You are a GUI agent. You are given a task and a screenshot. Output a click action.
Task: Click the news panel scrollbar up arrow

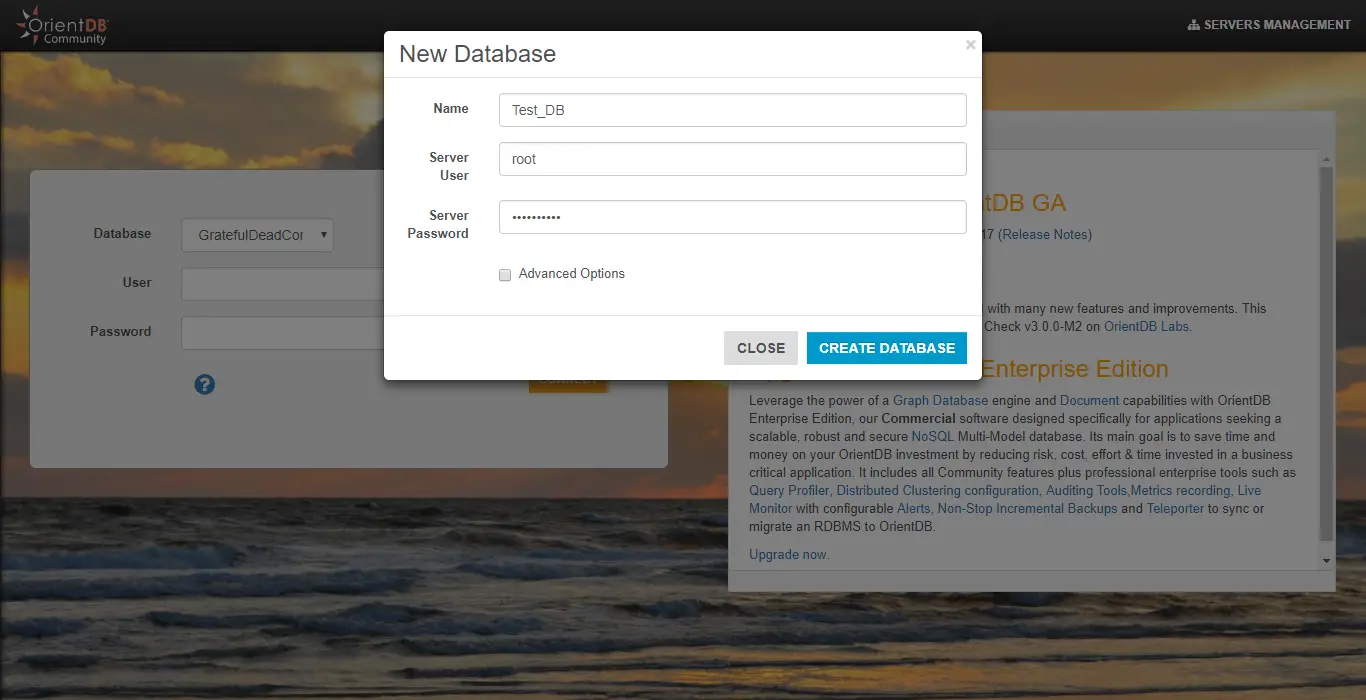click(1326, 159)
